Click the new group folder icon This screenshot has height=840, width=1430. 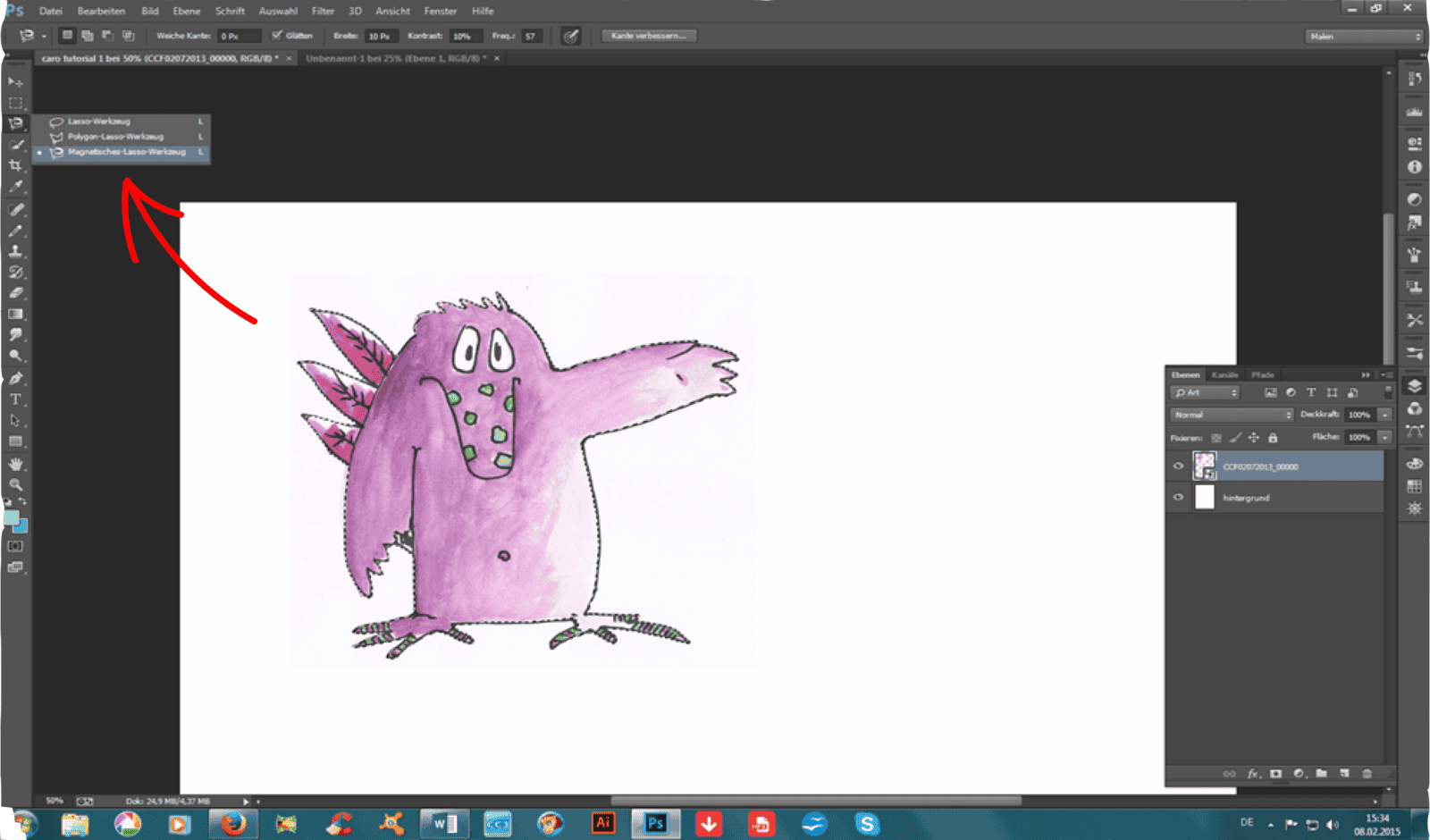point(1321,774)
